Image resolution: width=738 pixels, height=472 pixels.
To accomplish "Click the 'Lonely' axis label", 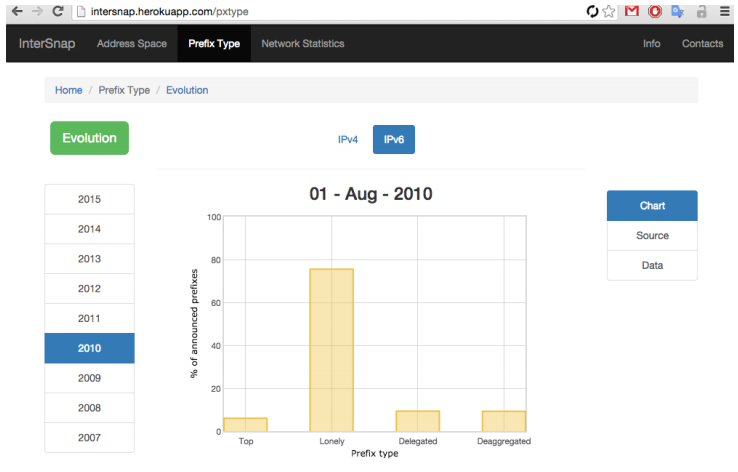I will (332, 441).
